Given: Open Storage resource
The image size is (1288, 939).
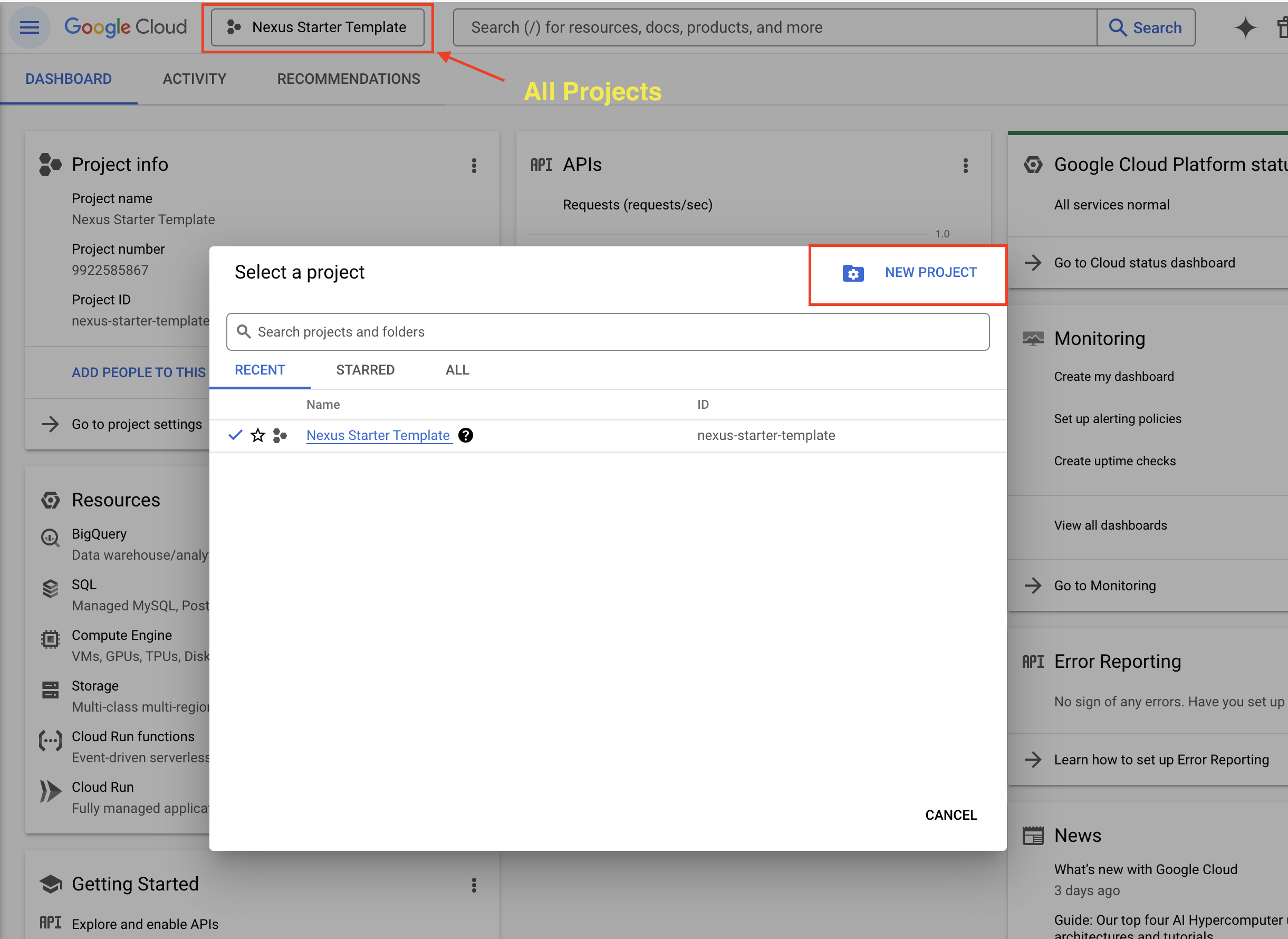Looking at the screenshot, I should 95,686.
